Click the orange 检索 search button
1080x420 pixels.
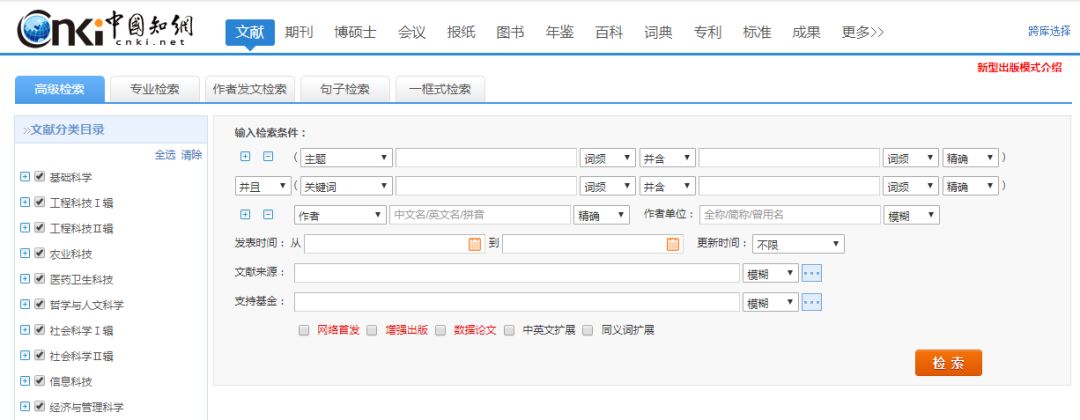[x=948, y=363]
